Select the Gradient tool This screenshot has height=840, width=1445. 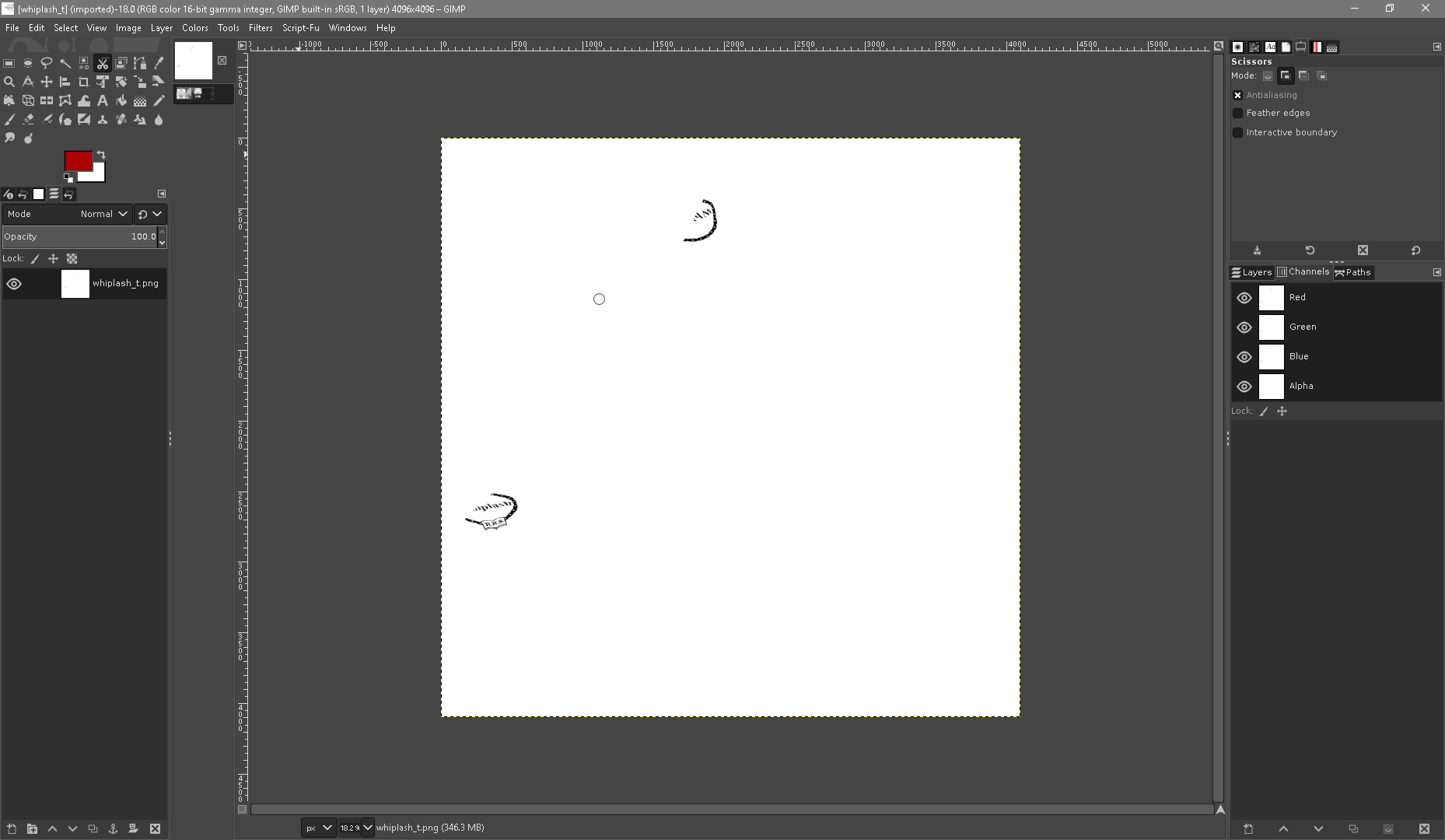pyautogui.click(x=140, y=100)
